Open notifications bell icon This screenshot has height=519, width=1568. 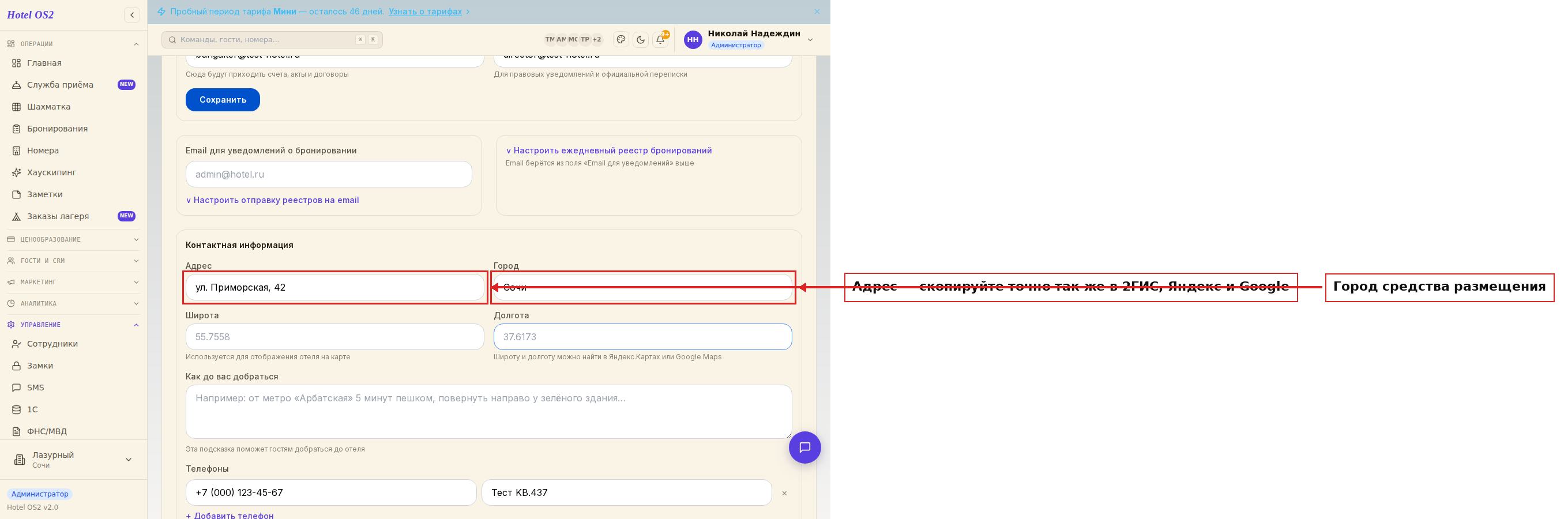pyautogui.click(x=660, y=40)
